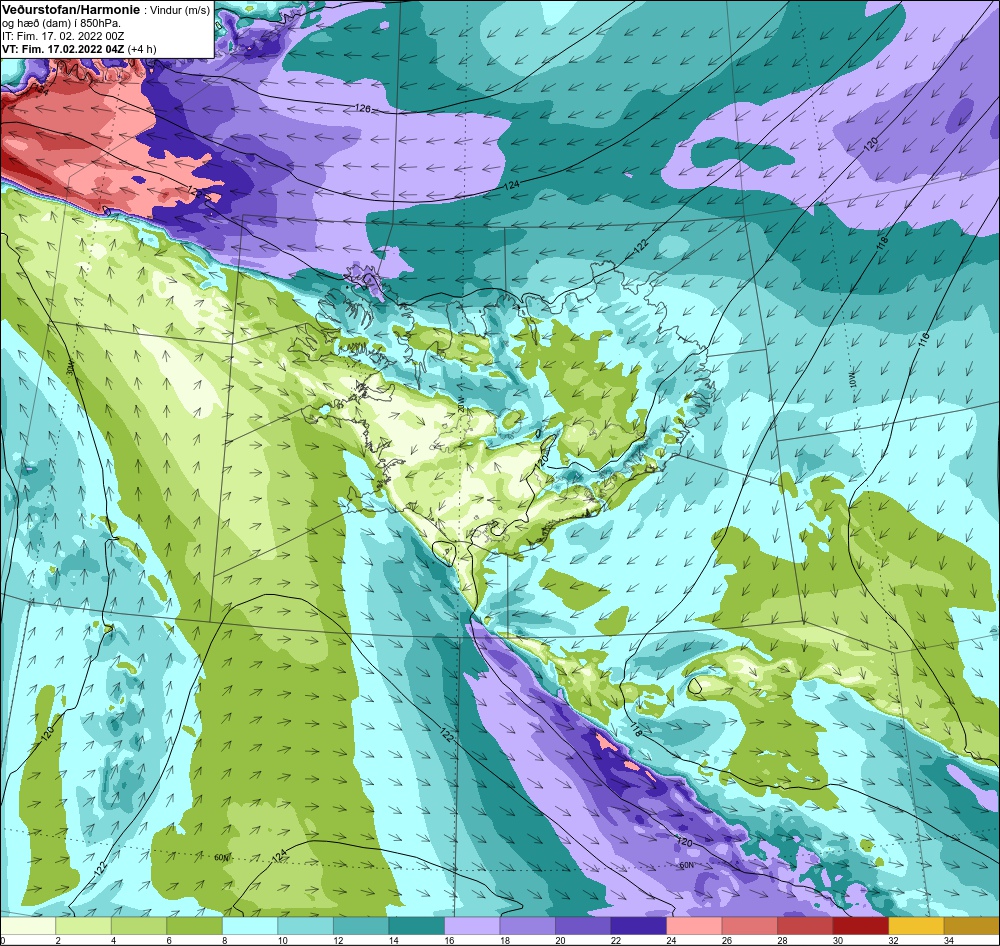Click the legend scale number "30"
Viewport: 1000px width, 946px height.
838,940
